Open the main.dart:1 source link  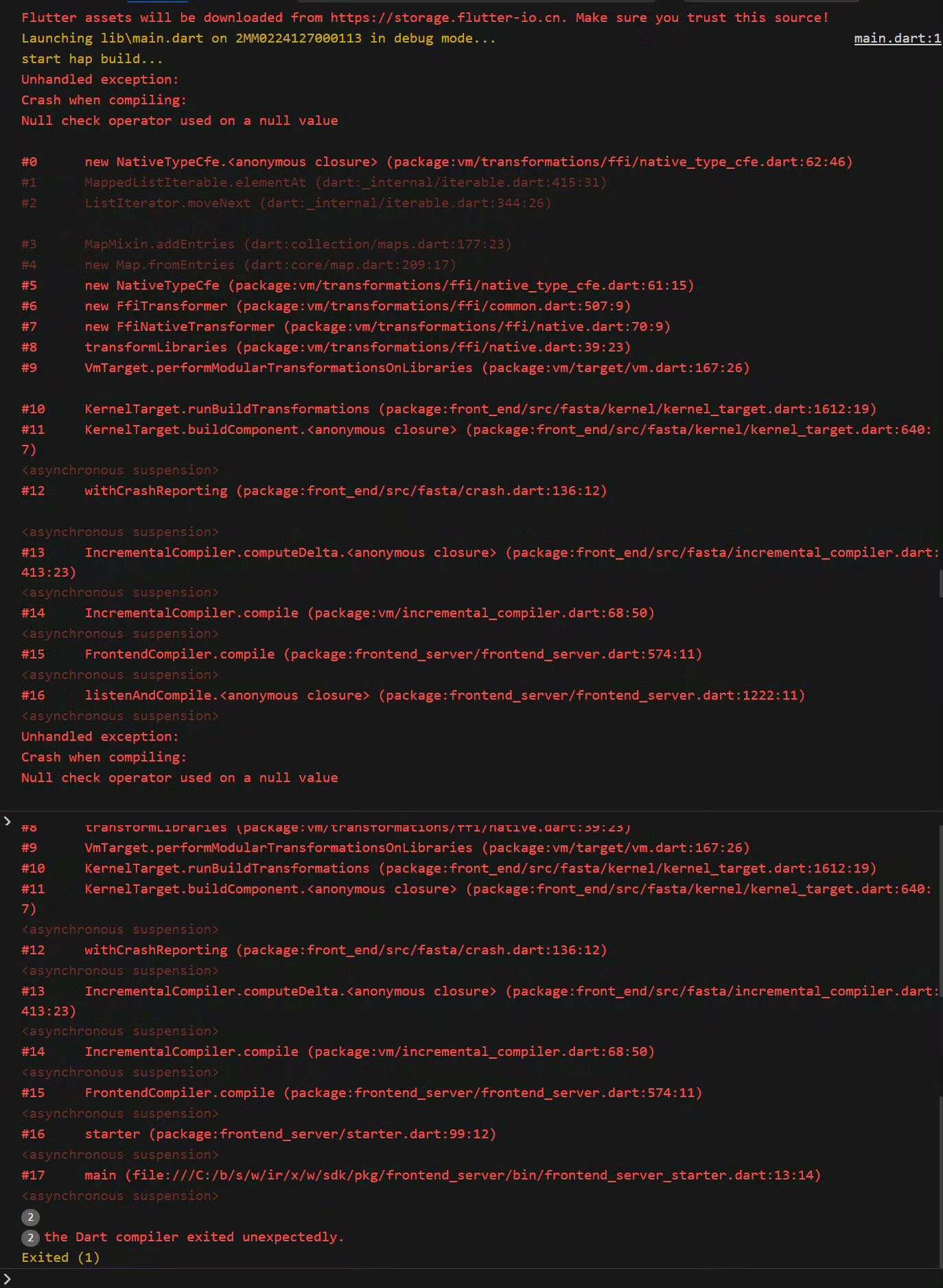[x=897, y=38]
